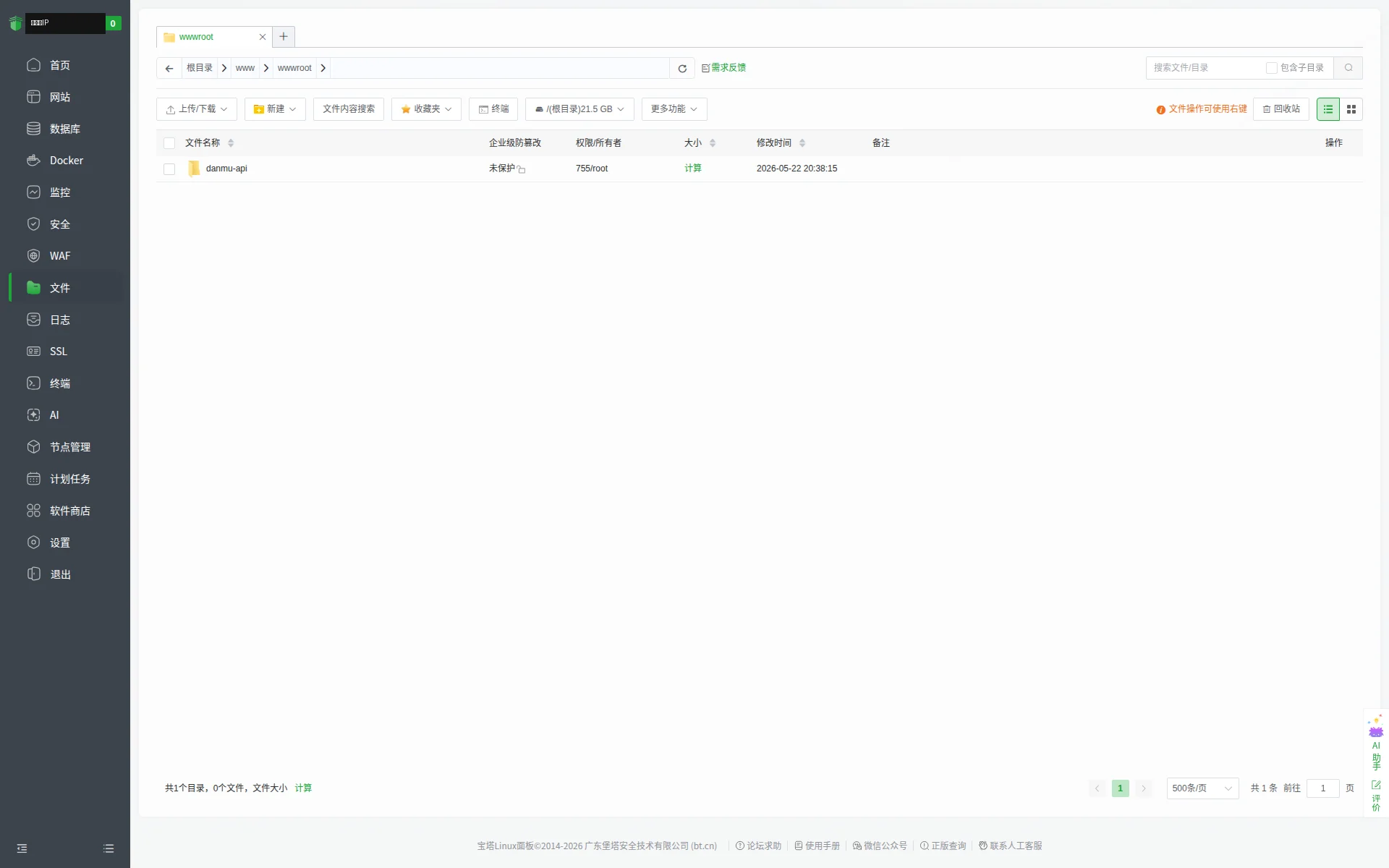Screen dimensions: 1389x868
Task: Click the 软件商店 apps icon
Action: click(x=33, y=510)
